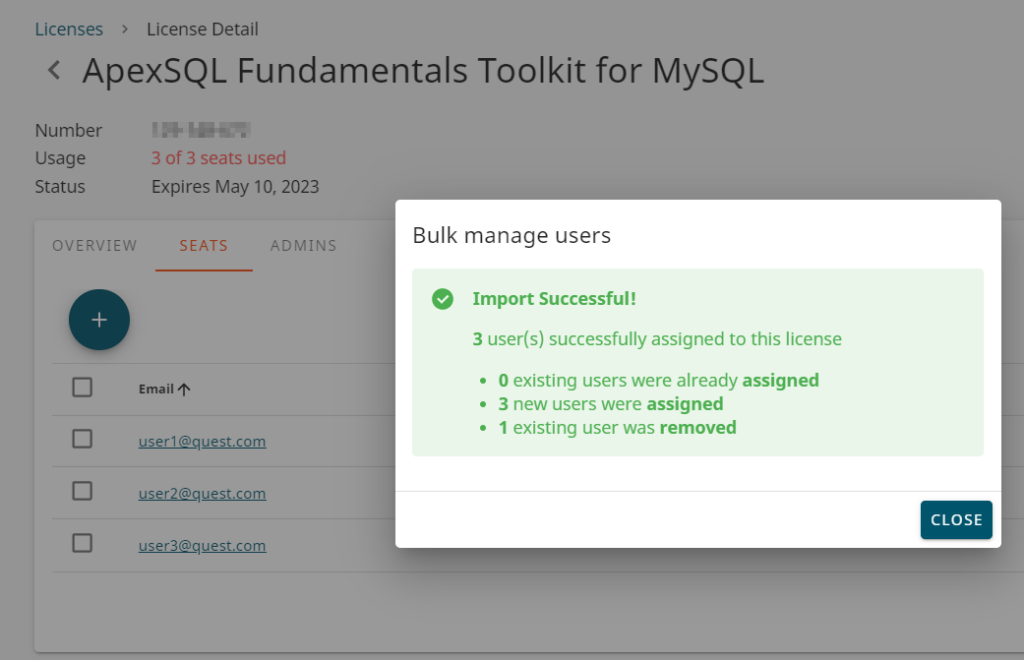Image resolution: width=1024 pixels, height=660 pixels.
Task: Check the select-all checkbox in the table header
Action: (x=81, y=388)
